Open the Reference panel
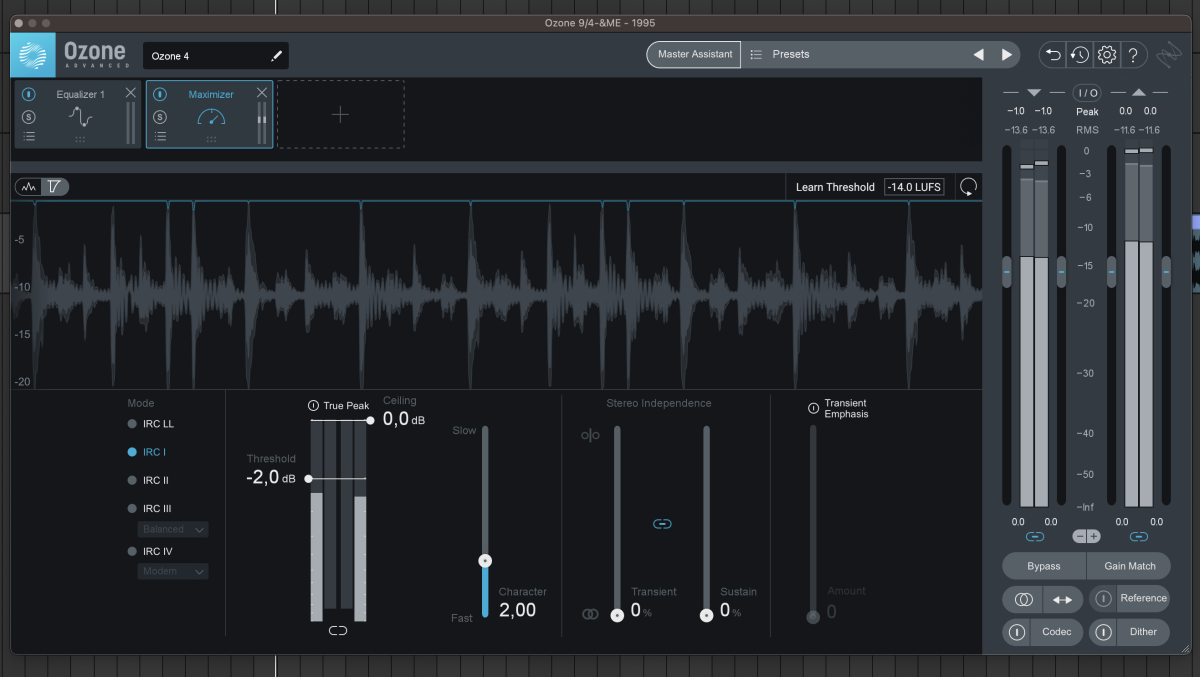1200x677 pixels. (1143, 598)
